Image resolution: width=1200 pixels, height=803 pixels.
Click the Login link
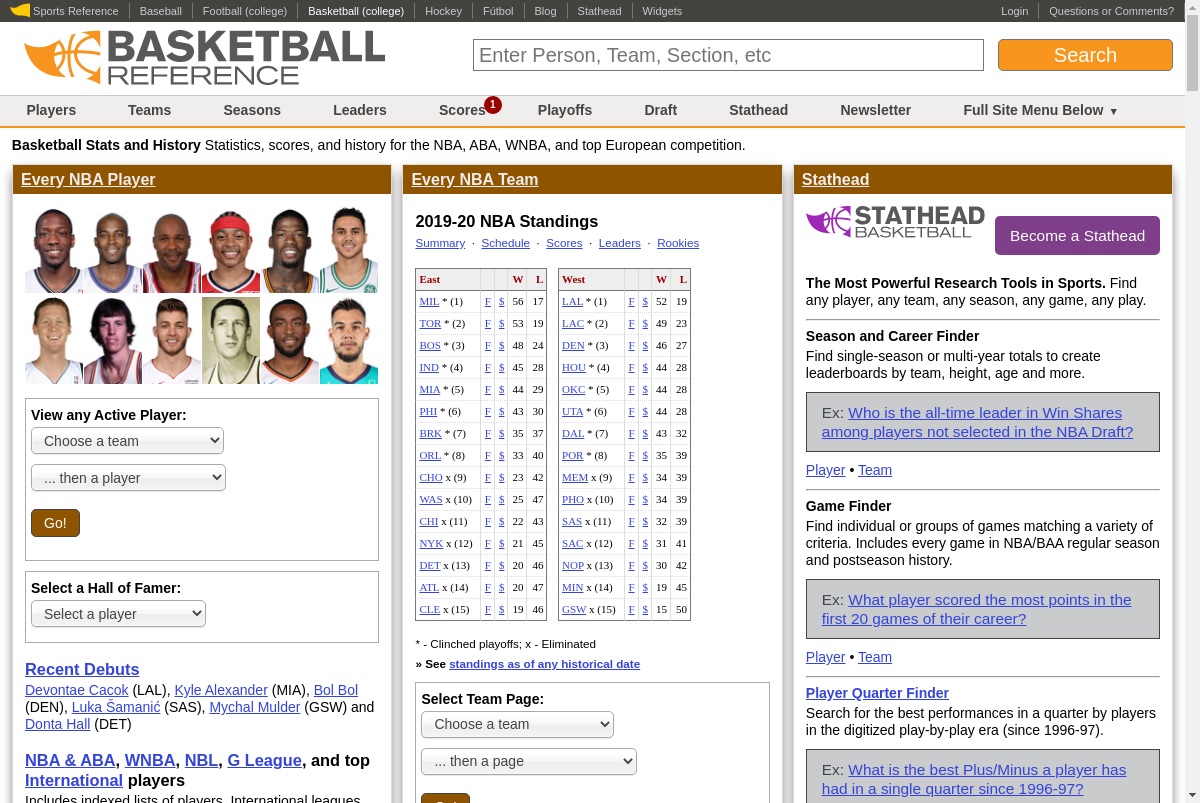pos(1014,11)
